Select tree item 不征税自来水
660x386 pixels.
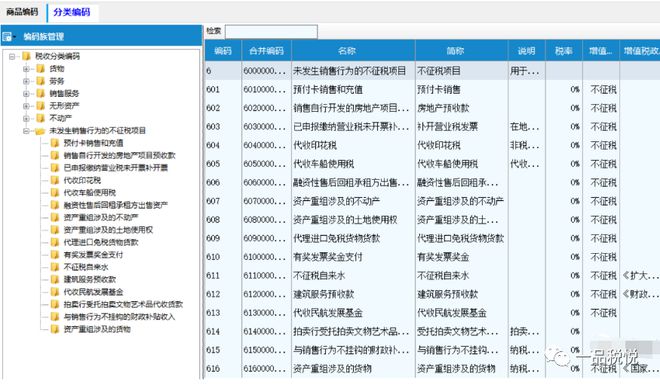pyautogui.click(x=86, y=267)
